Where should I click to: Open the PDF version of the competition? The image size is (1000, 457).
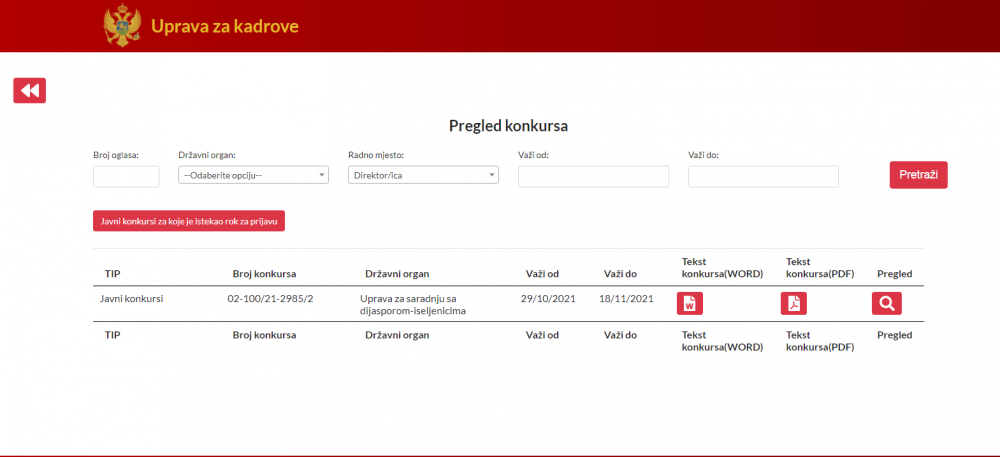pos(793,304)
